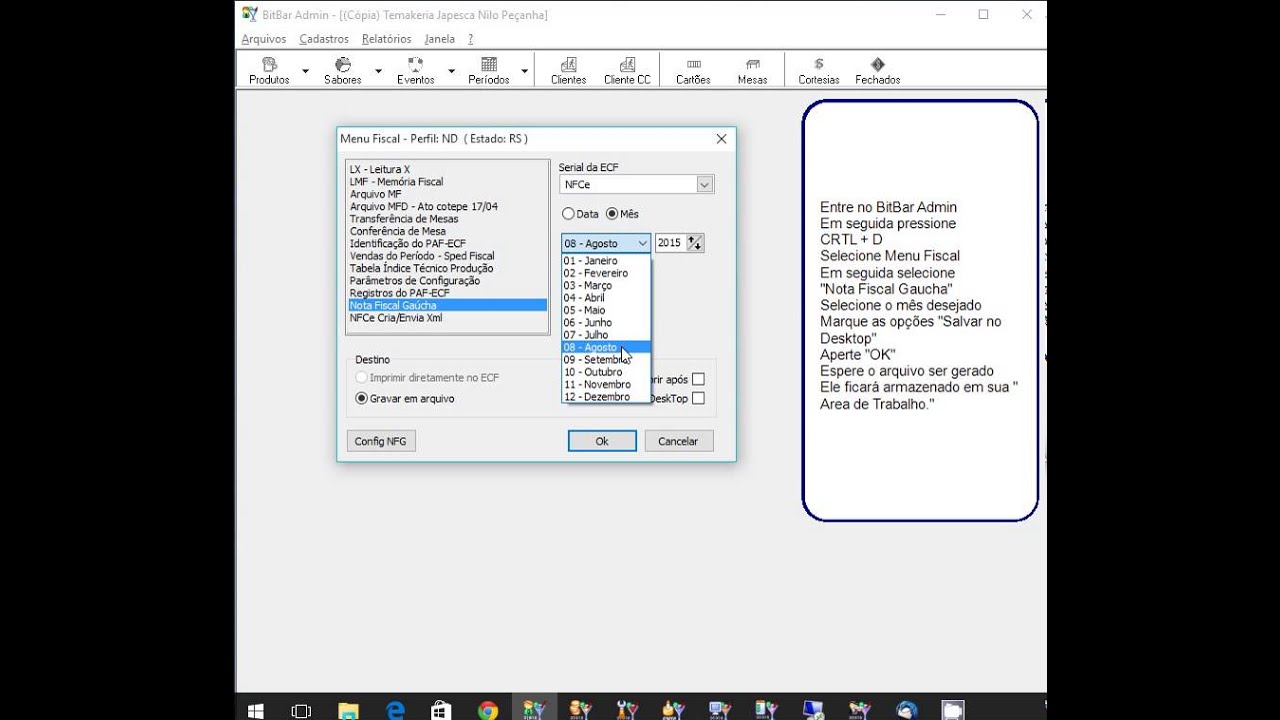Open Task View on the taskbar
The width and height of the screenshot is (1280, 720).
click(301, 711)
